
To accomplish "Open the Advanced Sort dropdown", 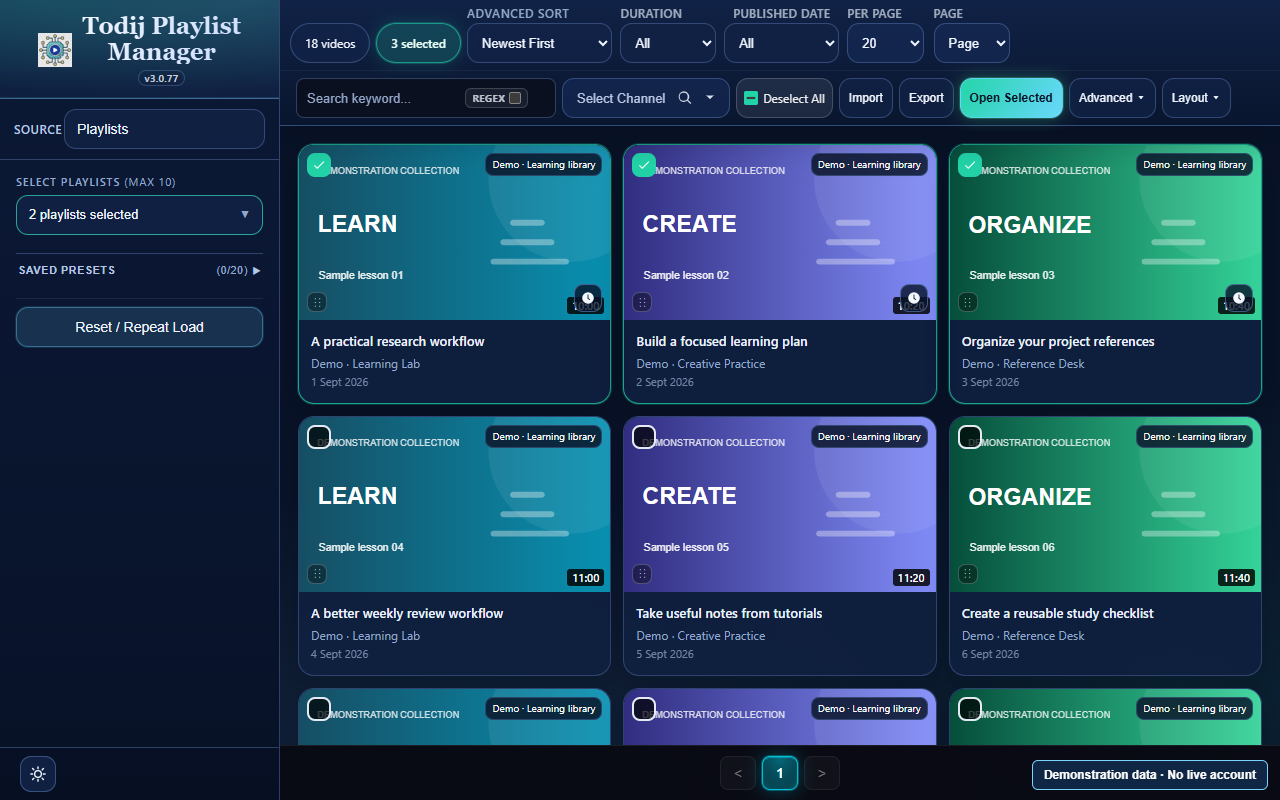I will (539, 43).
